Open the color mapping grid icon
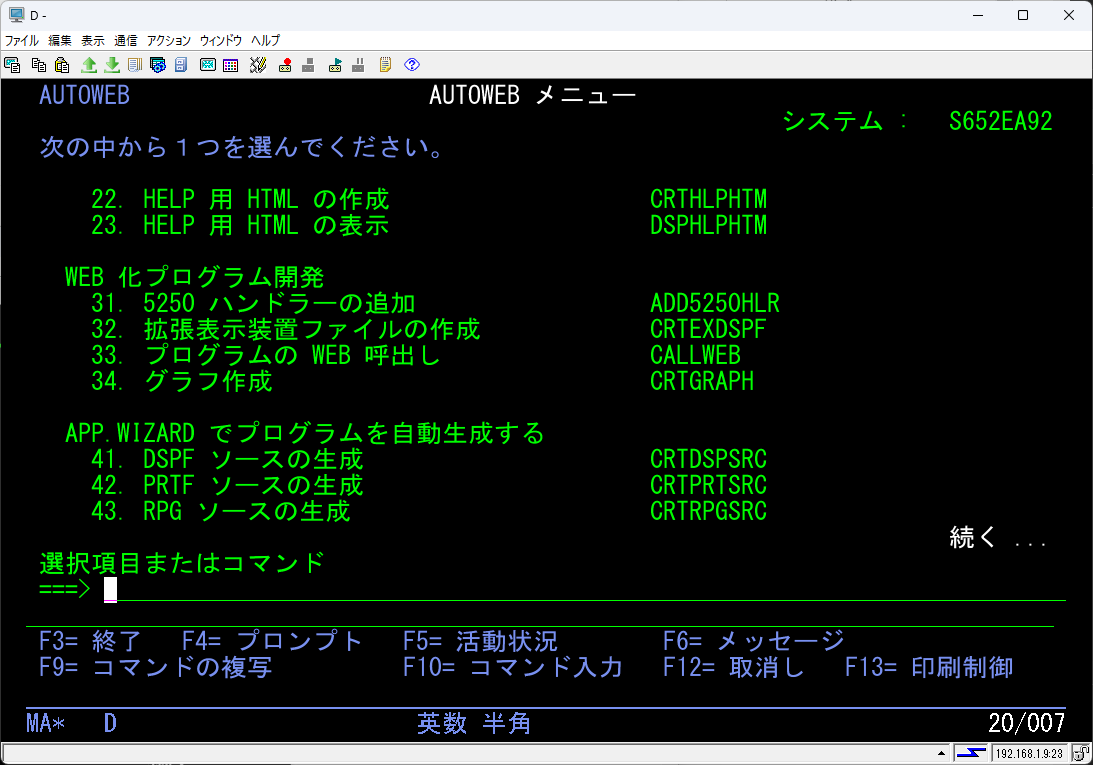Image resolution: width=1093 pixels, height=765 pixels. click(x=229, y=65)
